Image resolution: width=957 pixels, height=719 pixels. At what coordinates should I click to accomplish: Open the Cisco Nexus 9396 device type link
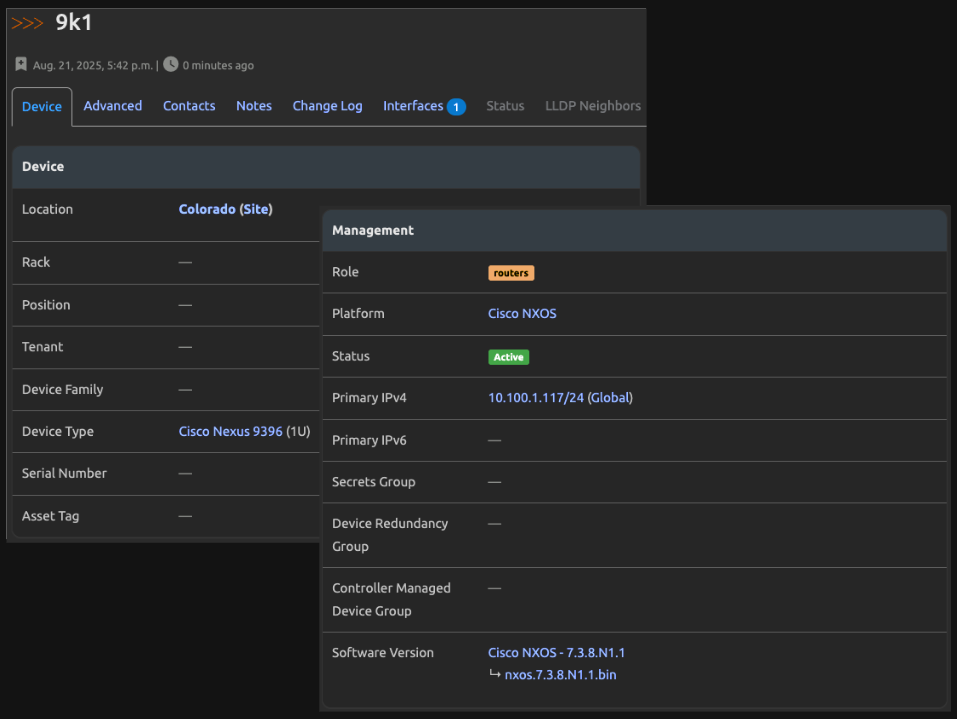[231, 431]
